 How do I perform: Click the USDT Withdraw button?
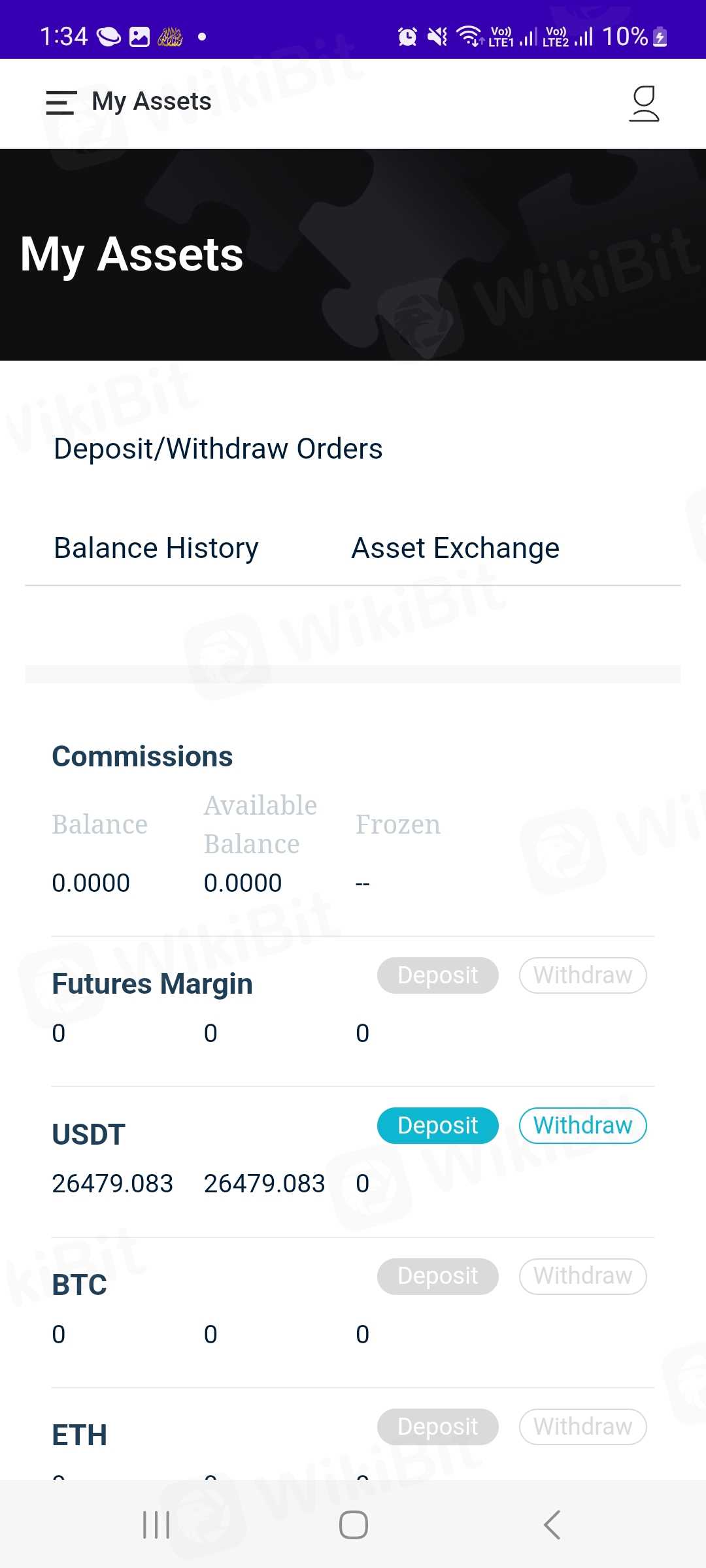pyautogui.click(x=582, y=1126)
